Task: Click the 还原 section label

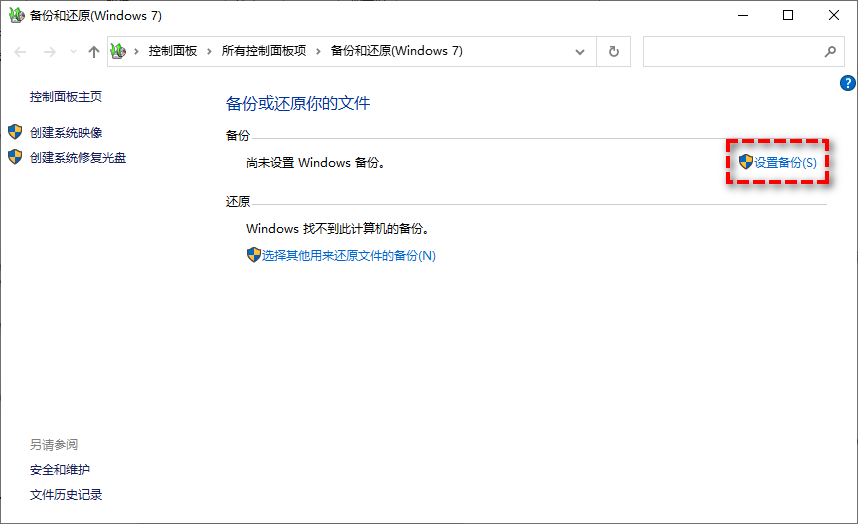Action: click(x=237, y=202)
